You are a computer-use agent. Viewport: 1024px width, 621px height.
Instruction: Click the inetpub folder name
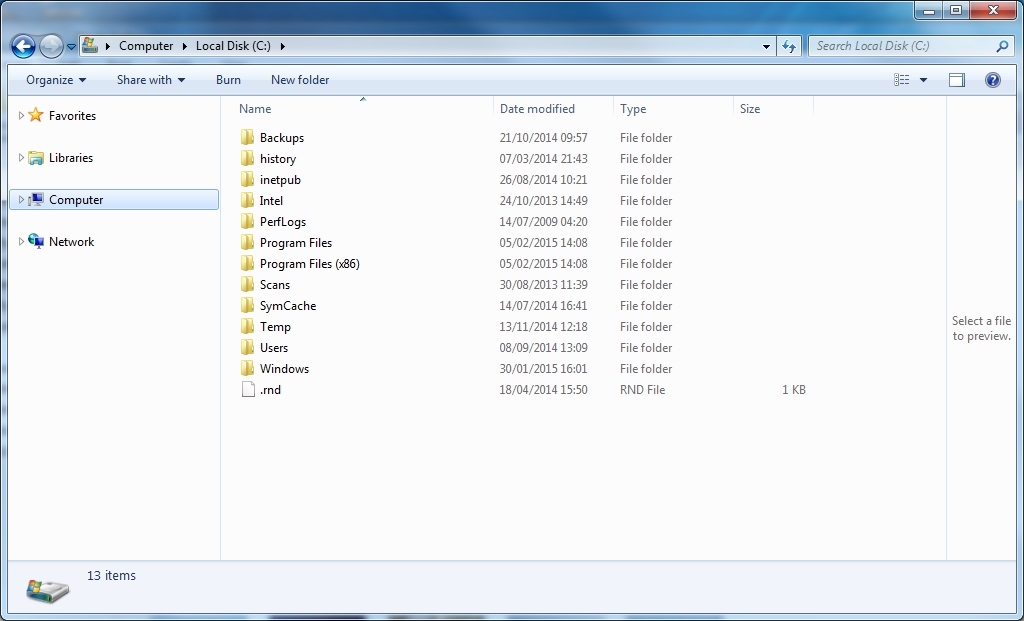coord(280,180)
